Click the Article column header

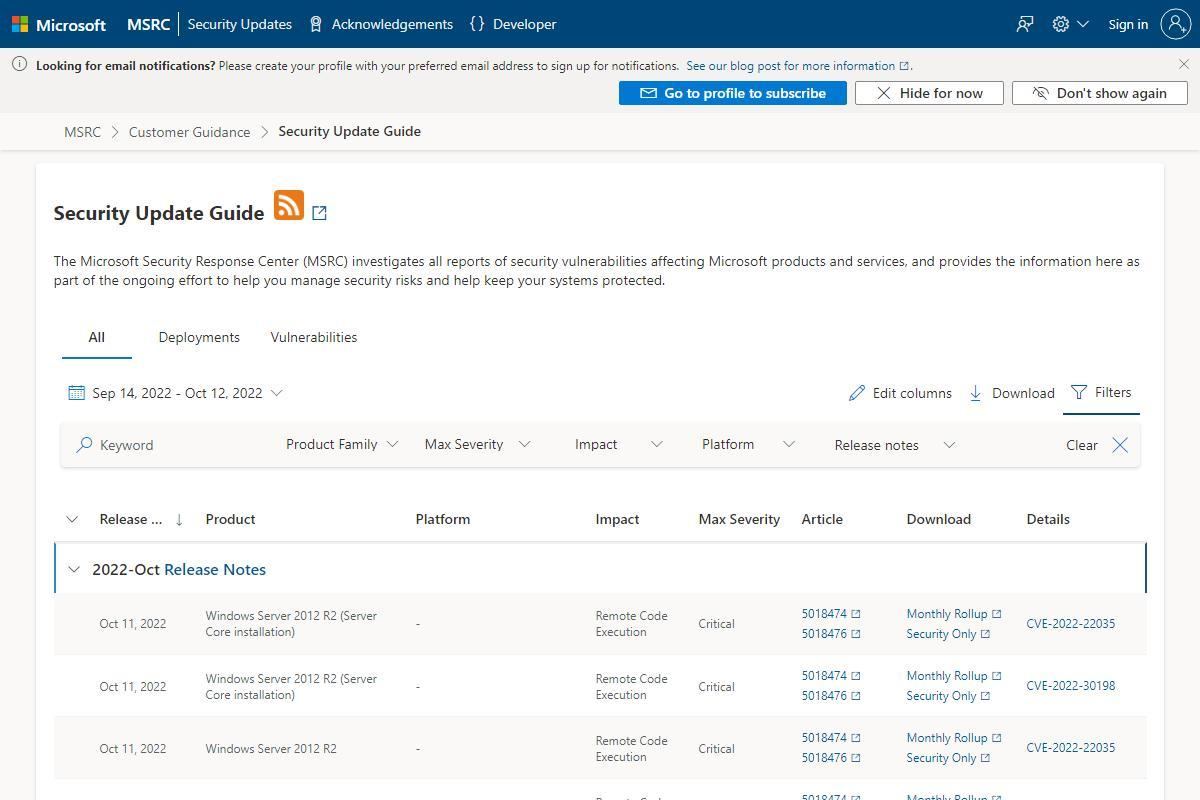click(822, 519)
